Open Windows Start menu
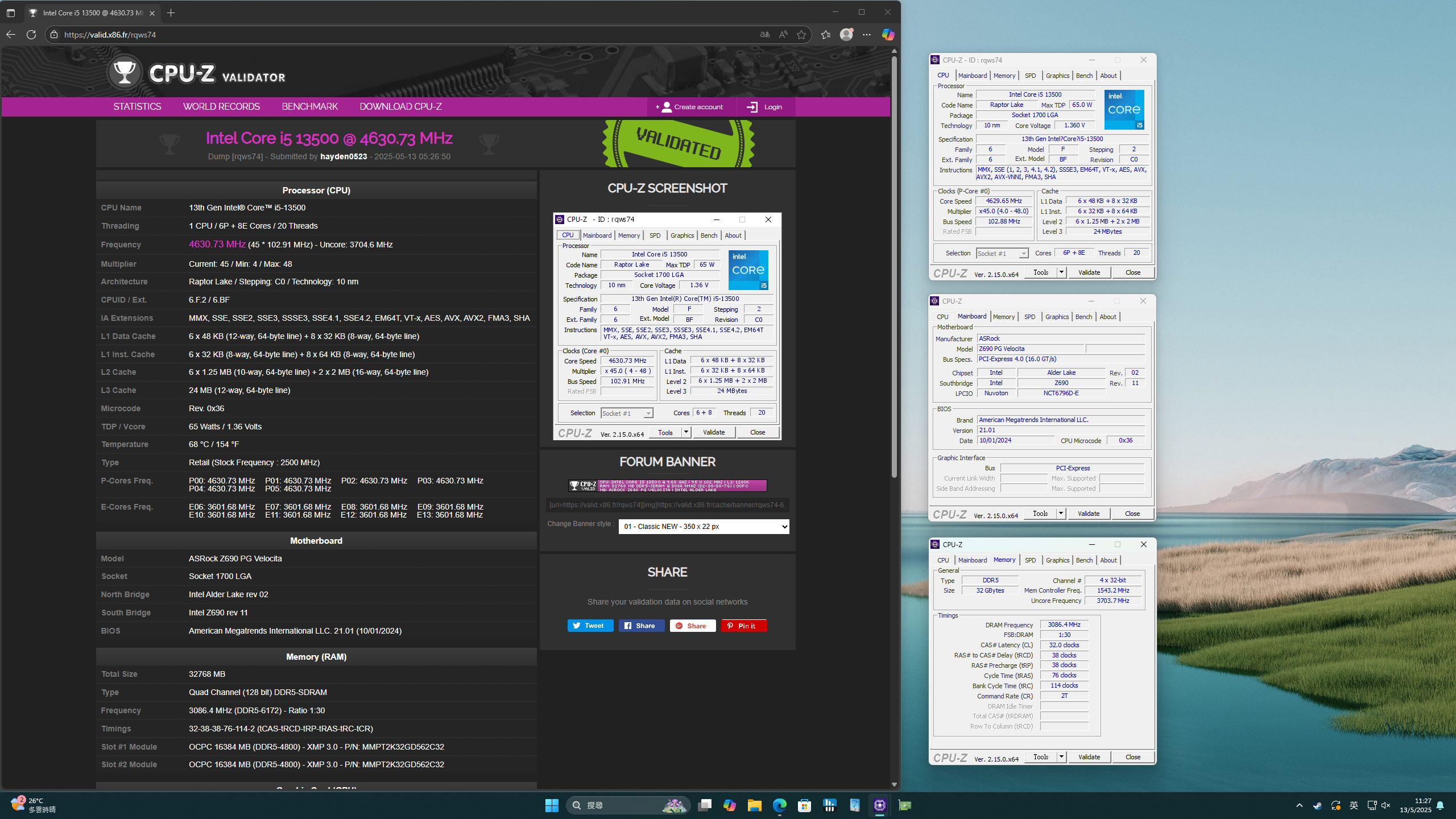 pyautogui.click(x=552, y=805)
